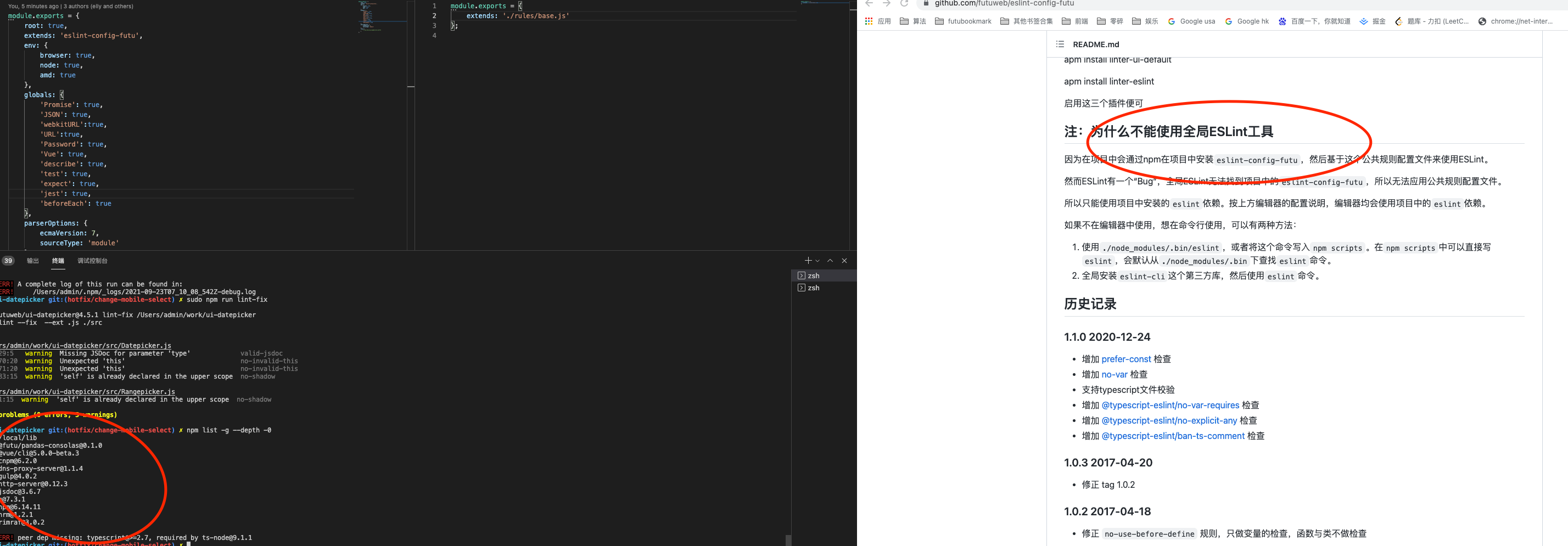Go back in the Chrome browser
This screenshot has width=1568, height=546.
click(869, 3)
